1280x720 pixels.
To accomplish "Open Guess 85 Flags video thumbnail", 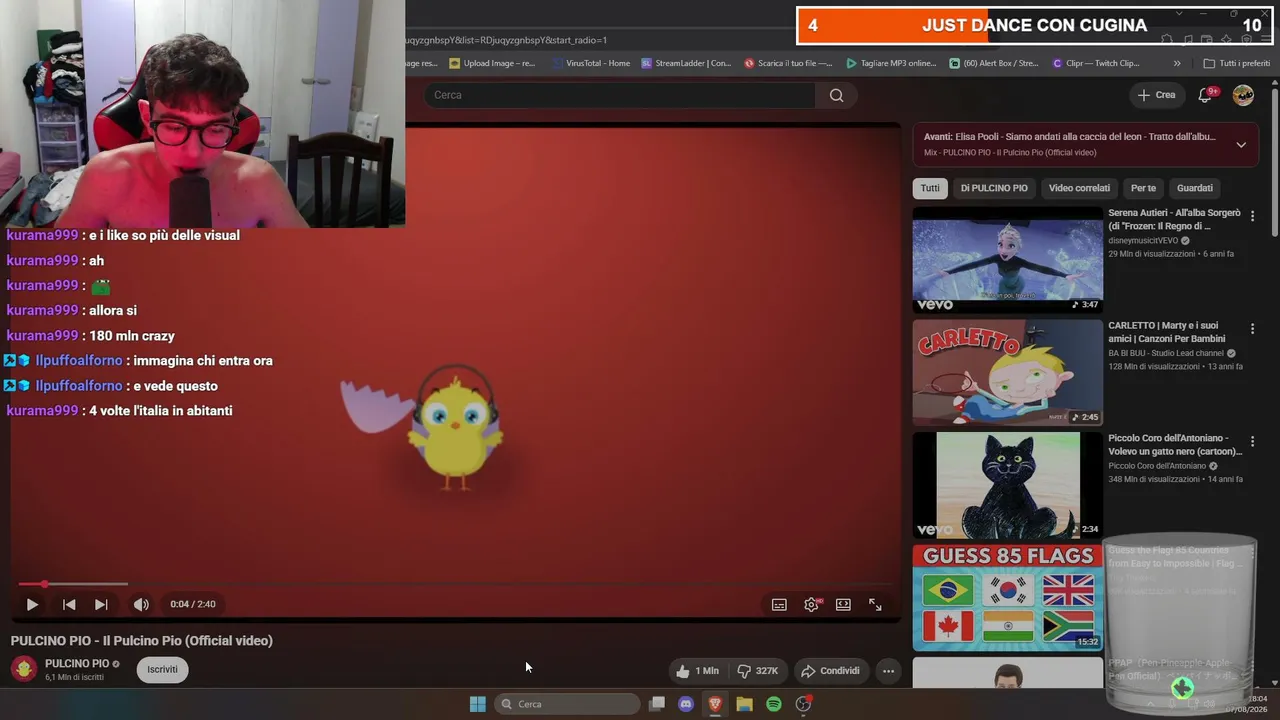I will [1008, 597].
